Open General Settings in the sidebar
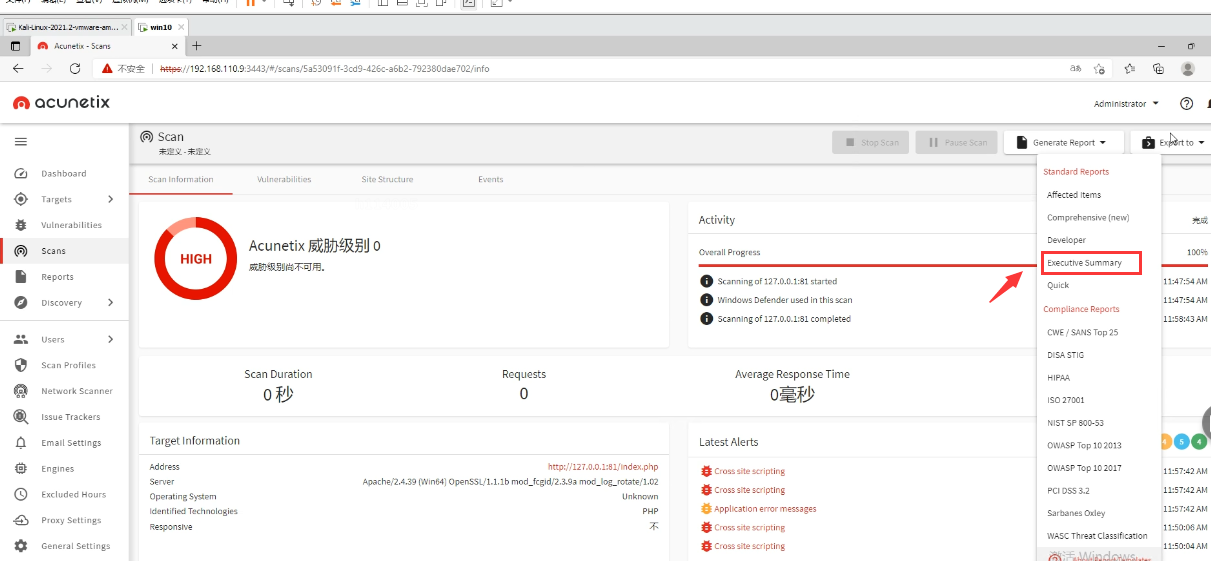Image resolution: width=1211 pixels, height=561 pixels. pos(75,547)
